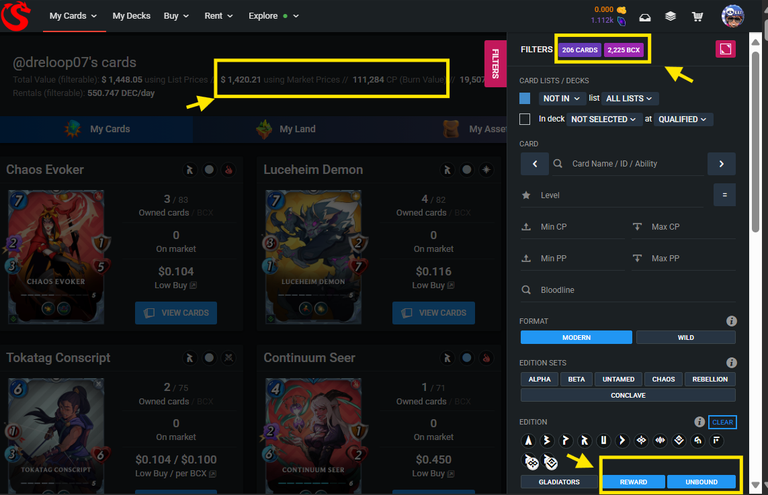Viewport: 768px width, 495px height.
Task: Click View Cards for Chaos Evoker
Action: [x=176, y=313]
